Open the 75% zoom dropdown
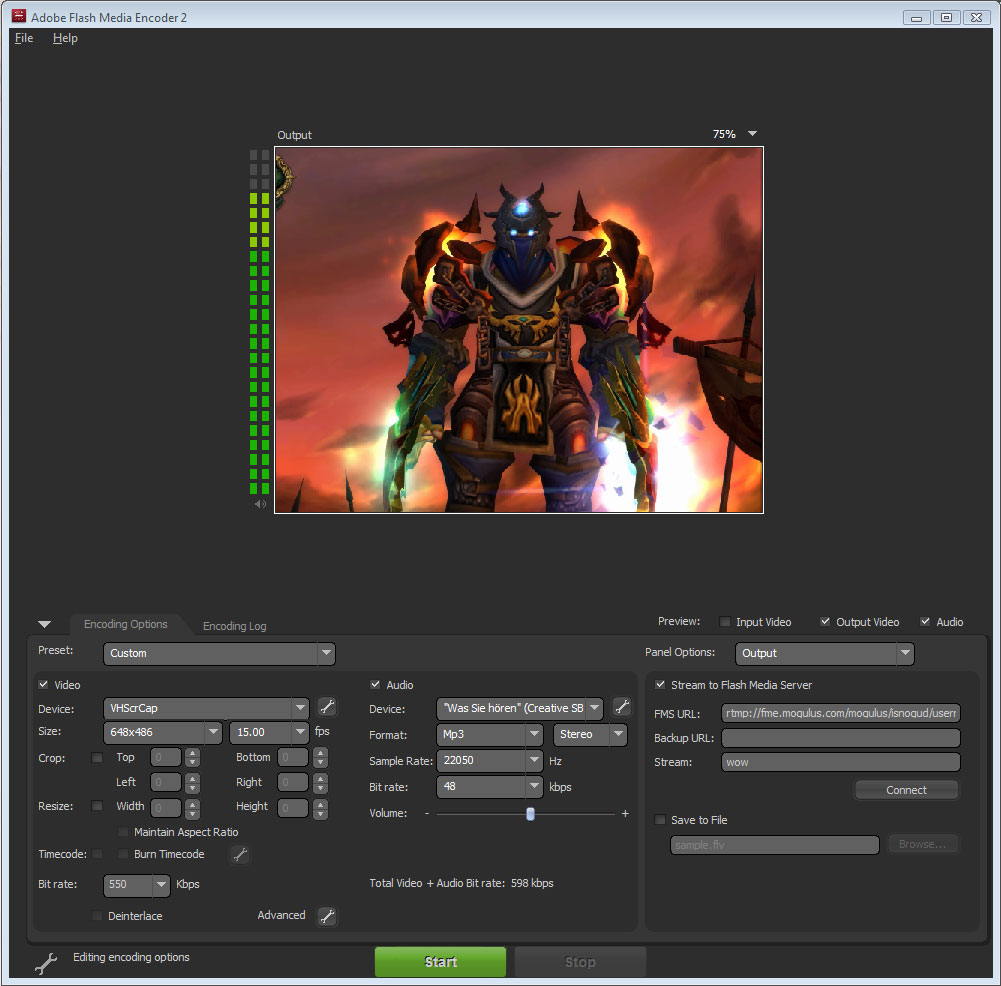Screen dimensions: 1001x986 [752, 134]
